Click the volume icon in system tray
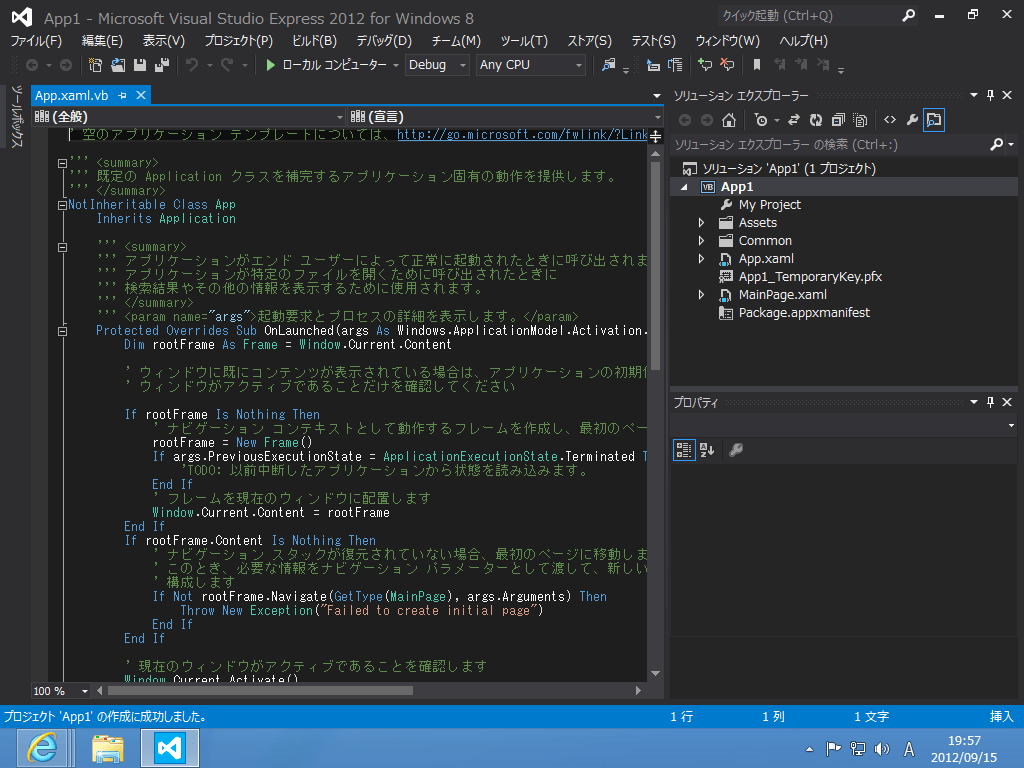Image resolution: width=1024 pixels, height=768 pixels. tap(882, 749)
